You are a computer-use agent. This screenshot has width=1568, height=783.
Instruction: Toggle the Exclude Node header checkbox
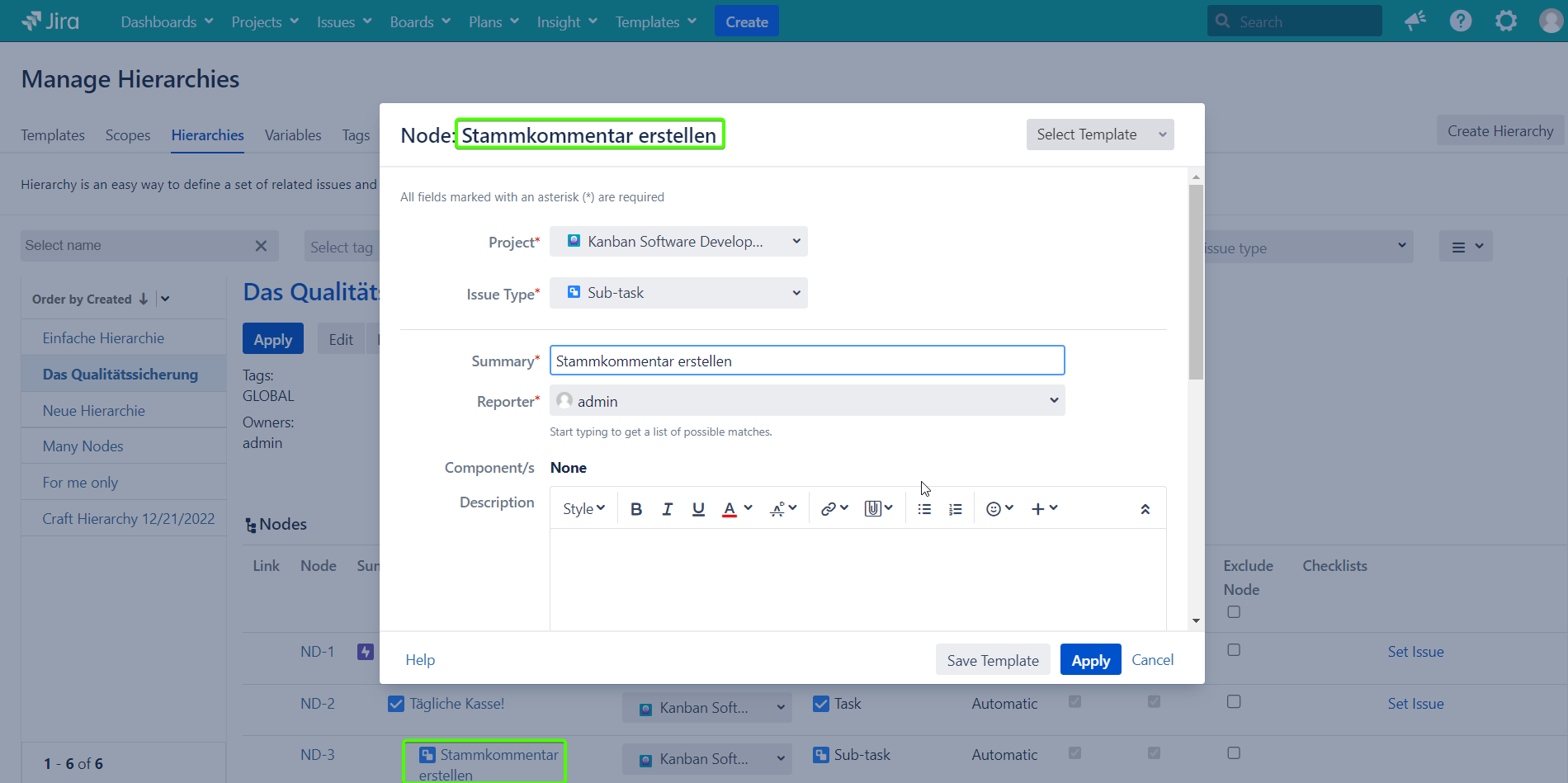[x=1233, y=612]
